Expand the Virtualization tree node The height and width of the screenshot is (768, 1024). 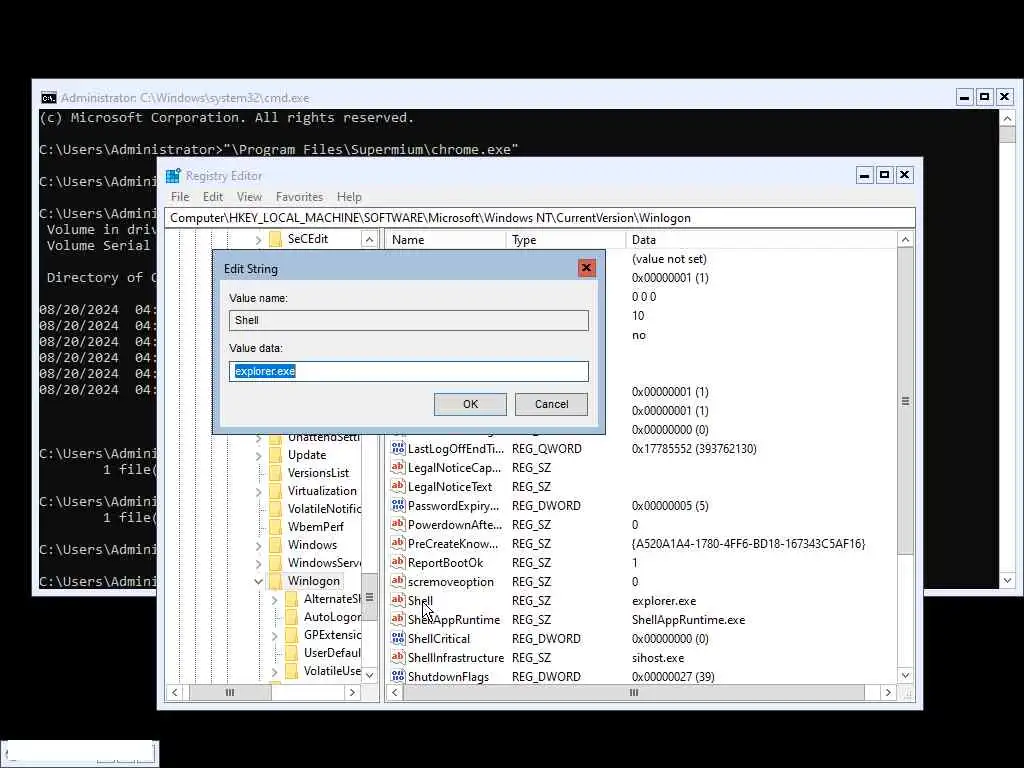tap(259, 491)
